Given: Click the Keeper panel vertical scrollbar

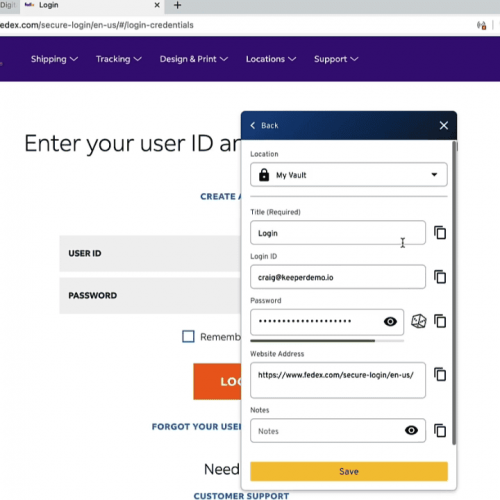Looking at the screenshot, I should click(x=454, y=293).
